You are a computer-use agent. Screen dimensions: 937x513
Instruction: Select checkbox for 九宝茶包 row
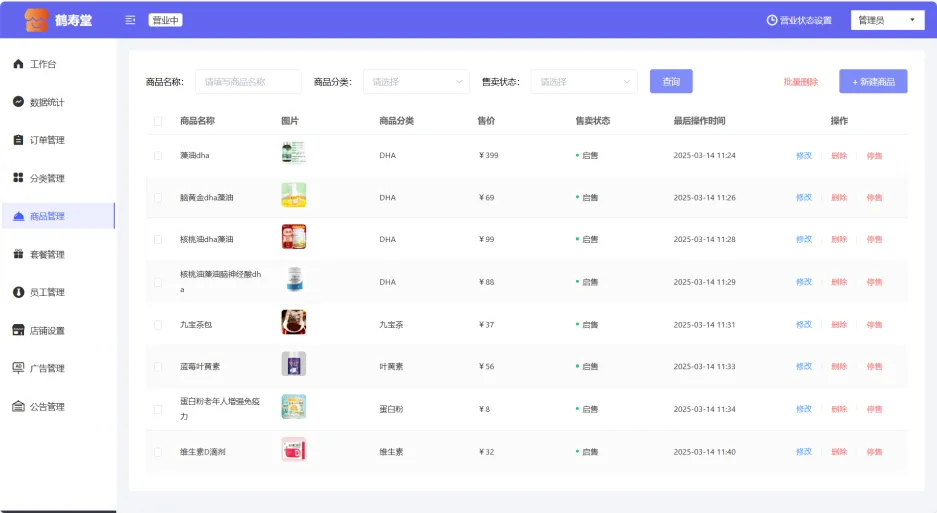click(x=157, y=325)
